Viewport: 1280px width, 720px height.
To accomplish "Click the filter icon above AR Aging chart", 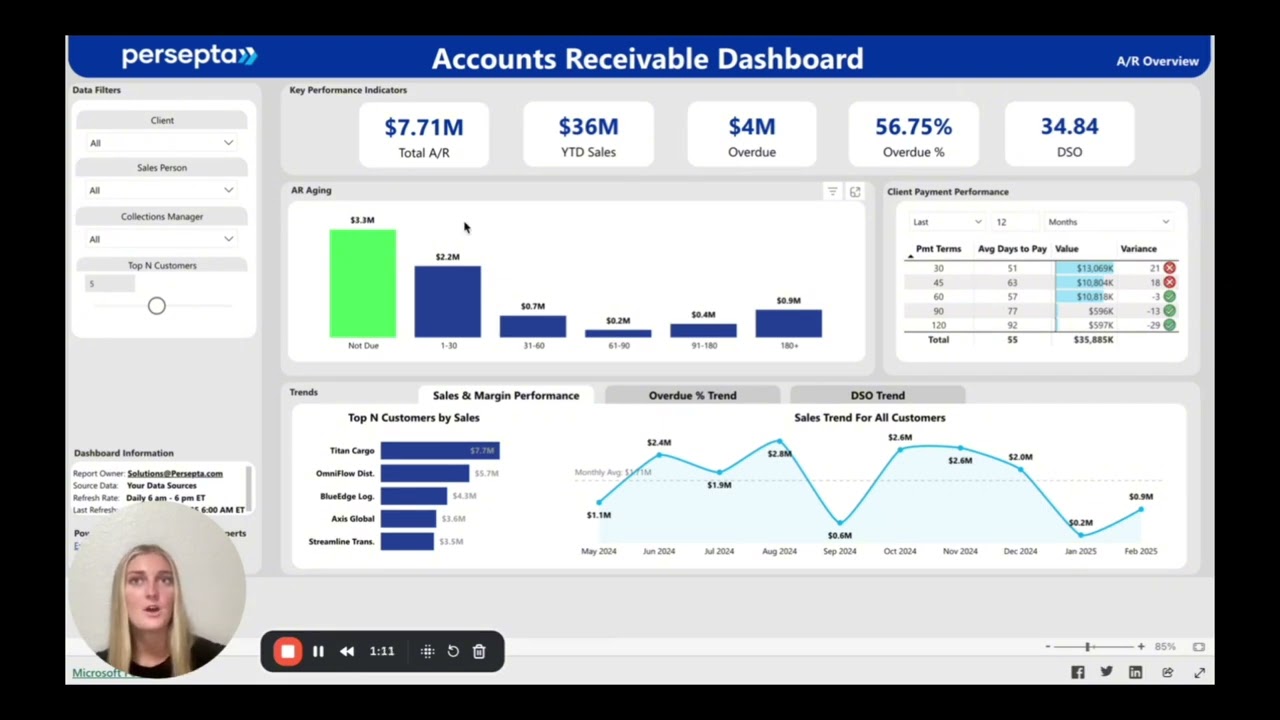I will (x=832, y=192).
